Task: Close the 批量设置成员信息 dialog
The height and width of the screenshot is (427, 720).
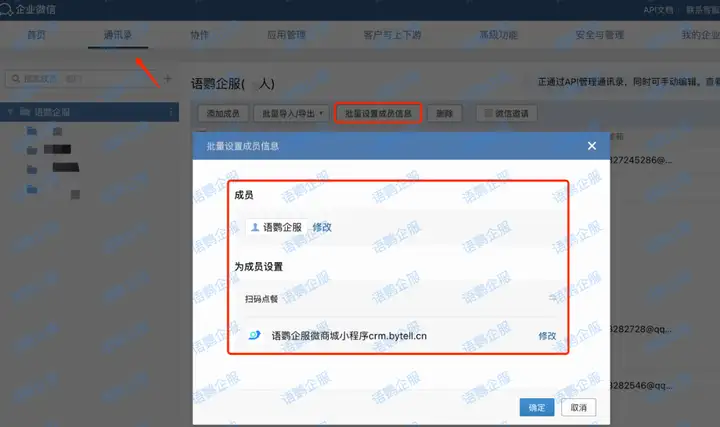Action: coord(591,146)
